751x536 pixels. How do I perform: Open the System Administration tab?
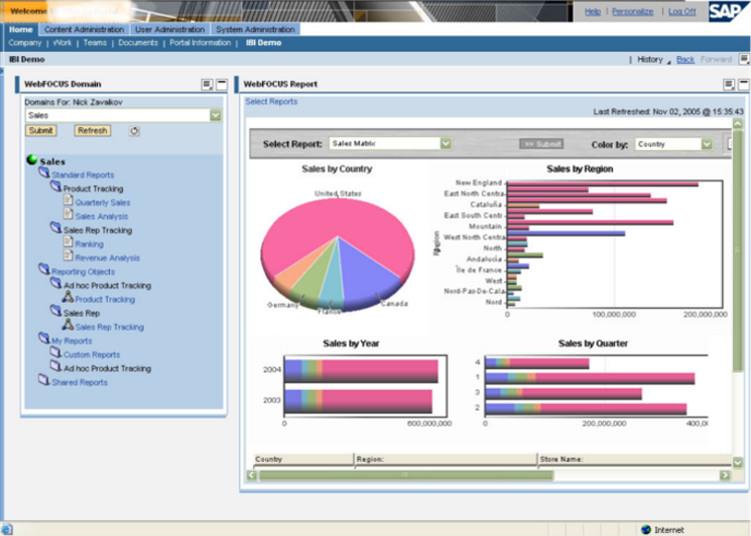pyautogui.click(x=255, y=29)
